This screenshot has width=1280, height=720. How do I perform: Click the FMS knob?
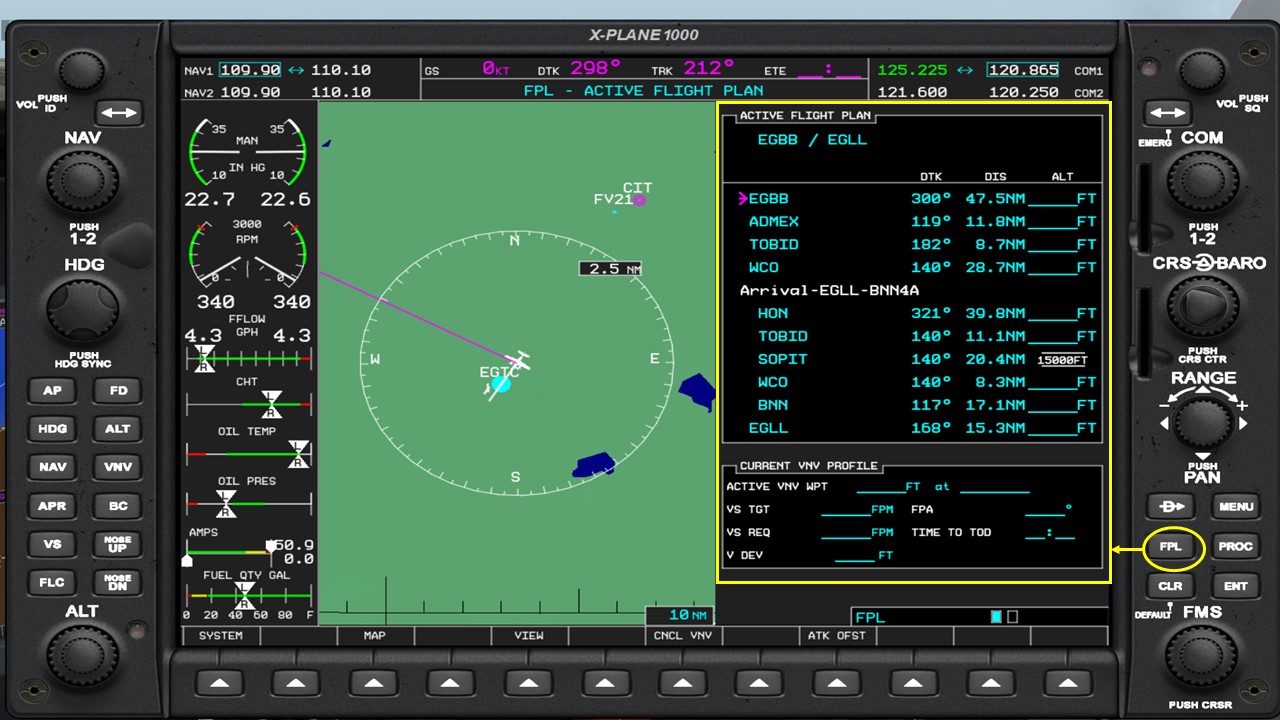point(1203,656)
